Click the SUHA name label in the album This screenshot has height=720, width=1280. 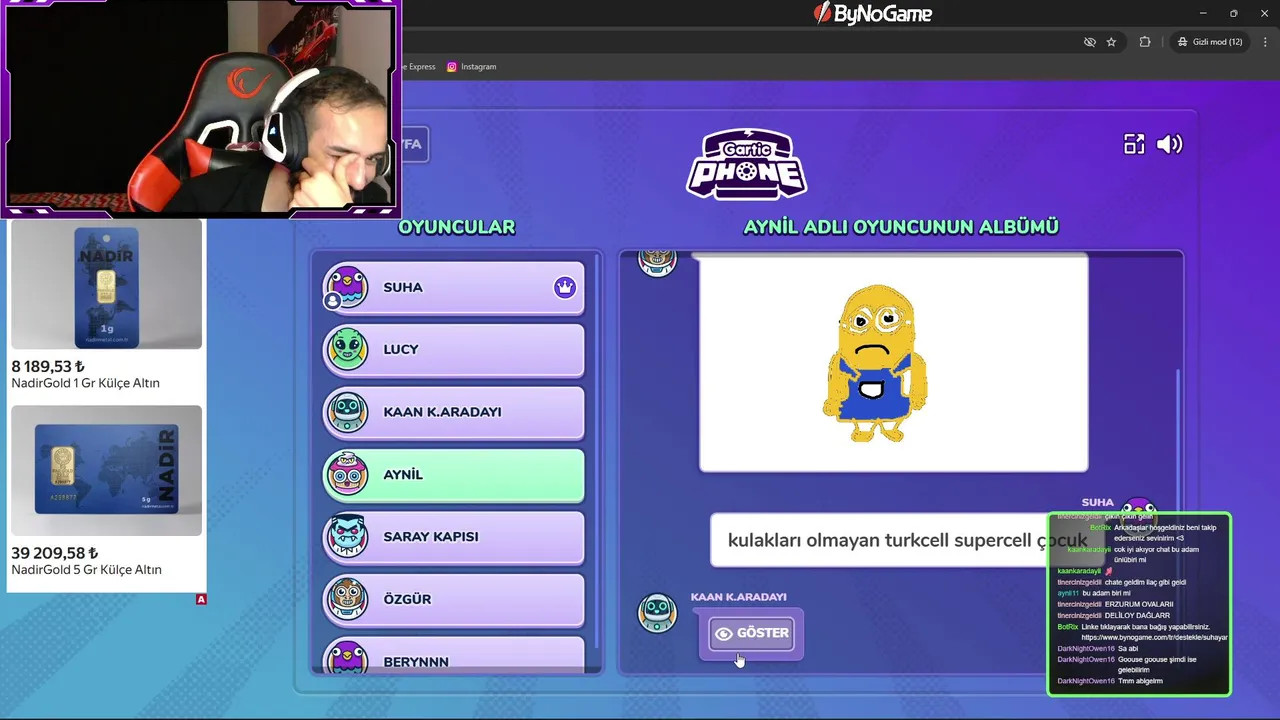click(x=1097, y=502)
